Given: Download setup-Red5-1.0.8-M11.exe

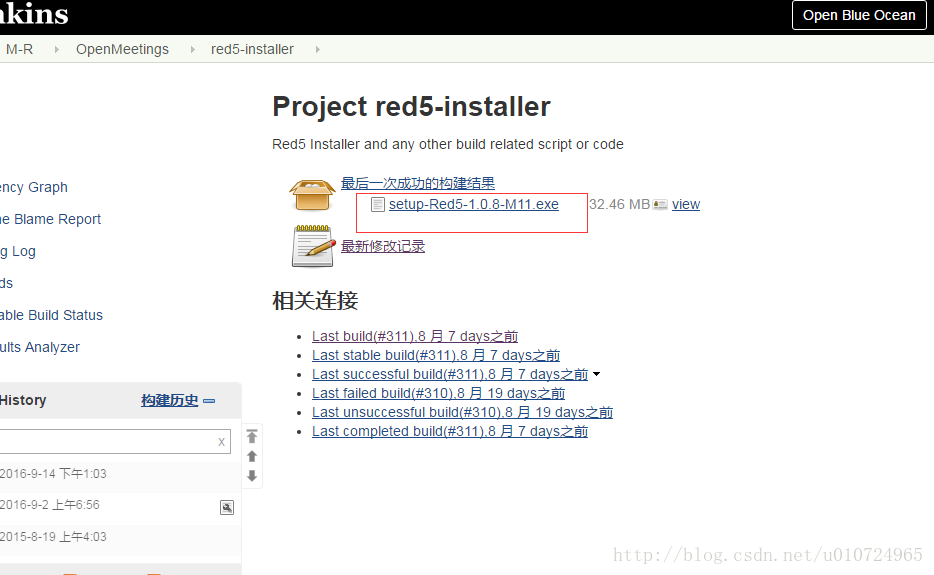Looking at the screenshot, I should click(x=474, y=204).
